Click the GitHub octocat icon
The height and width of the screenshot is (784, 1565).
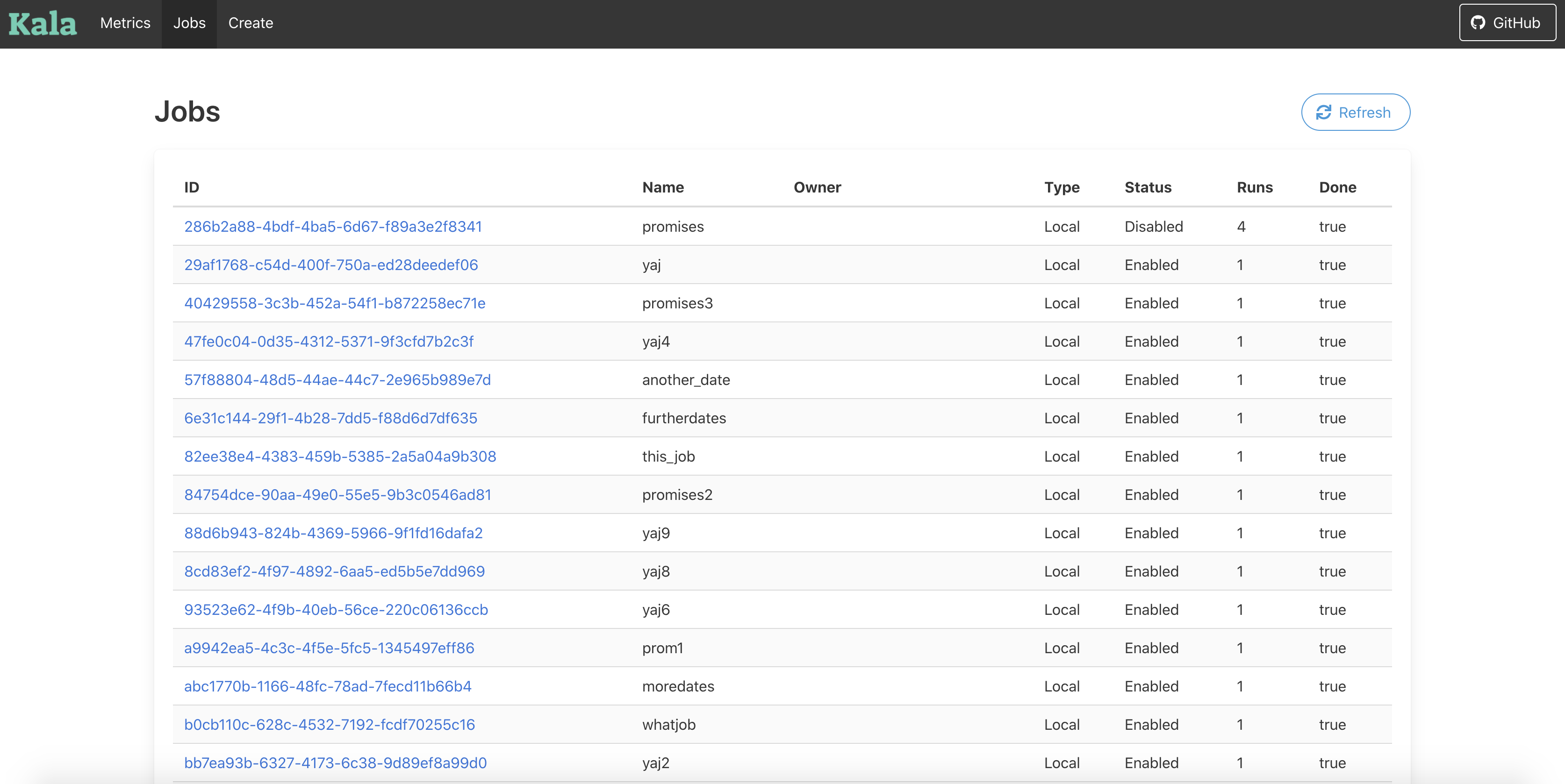pos(1478,23)
